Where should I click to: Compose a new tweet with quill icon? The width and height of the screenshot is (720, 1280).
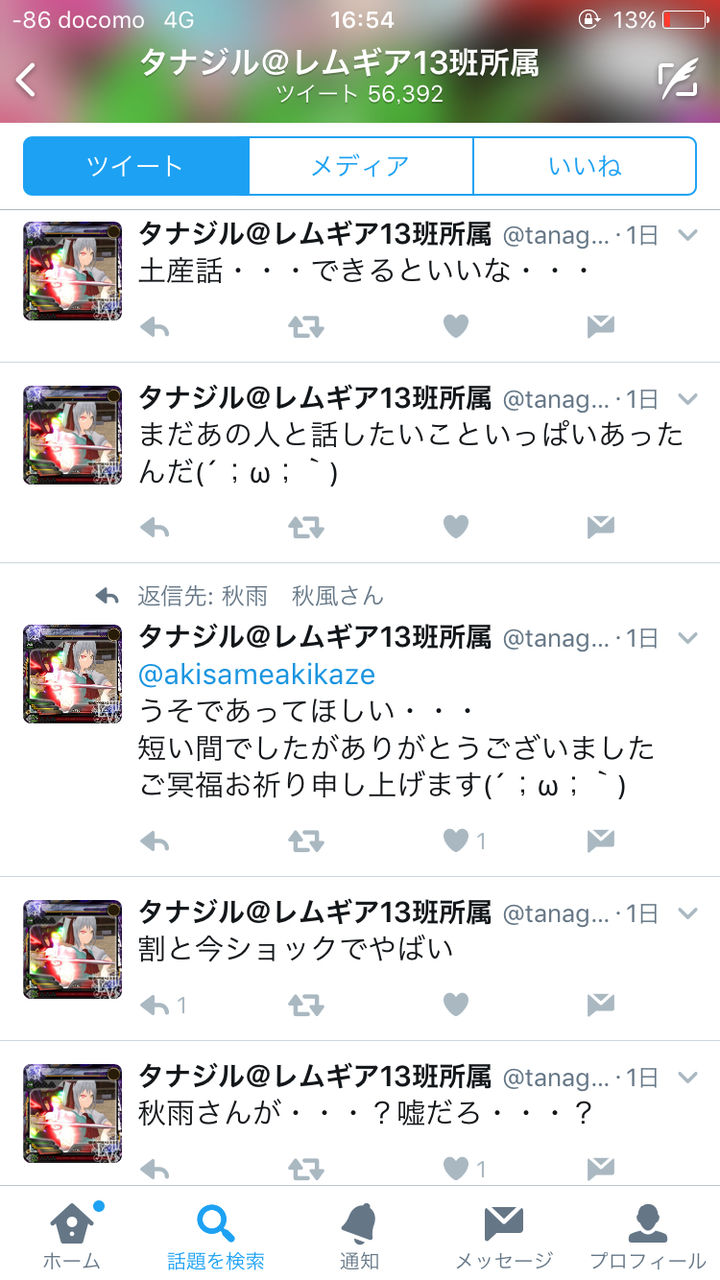click(x=677, y=80)
